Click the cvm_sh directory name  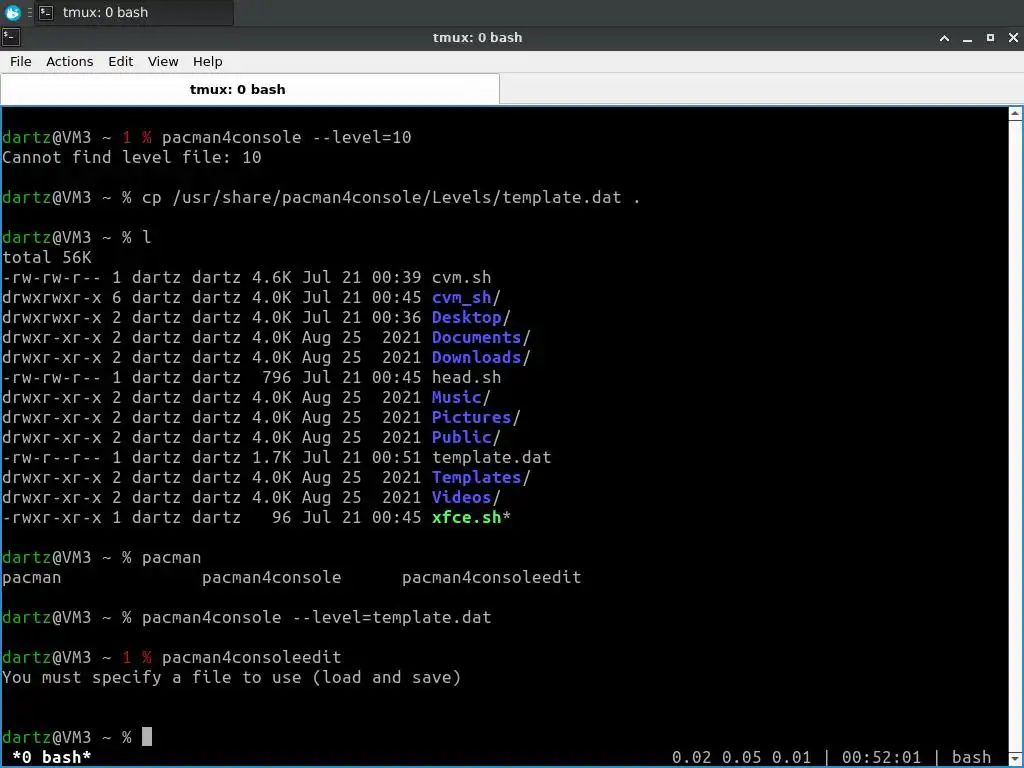point(461,298)
